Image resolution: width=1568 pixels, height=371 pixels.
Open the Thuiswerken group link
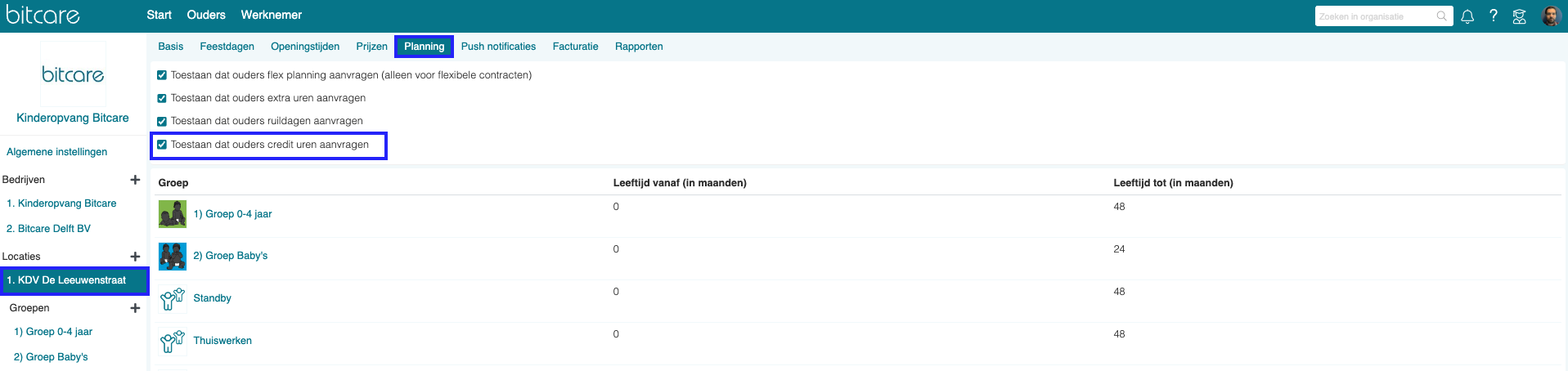click(222, 341)
